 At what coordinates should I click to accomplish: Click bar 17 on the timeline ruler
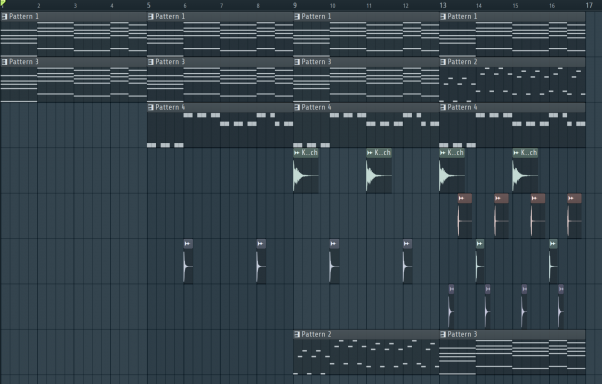(x=589, y=5)
